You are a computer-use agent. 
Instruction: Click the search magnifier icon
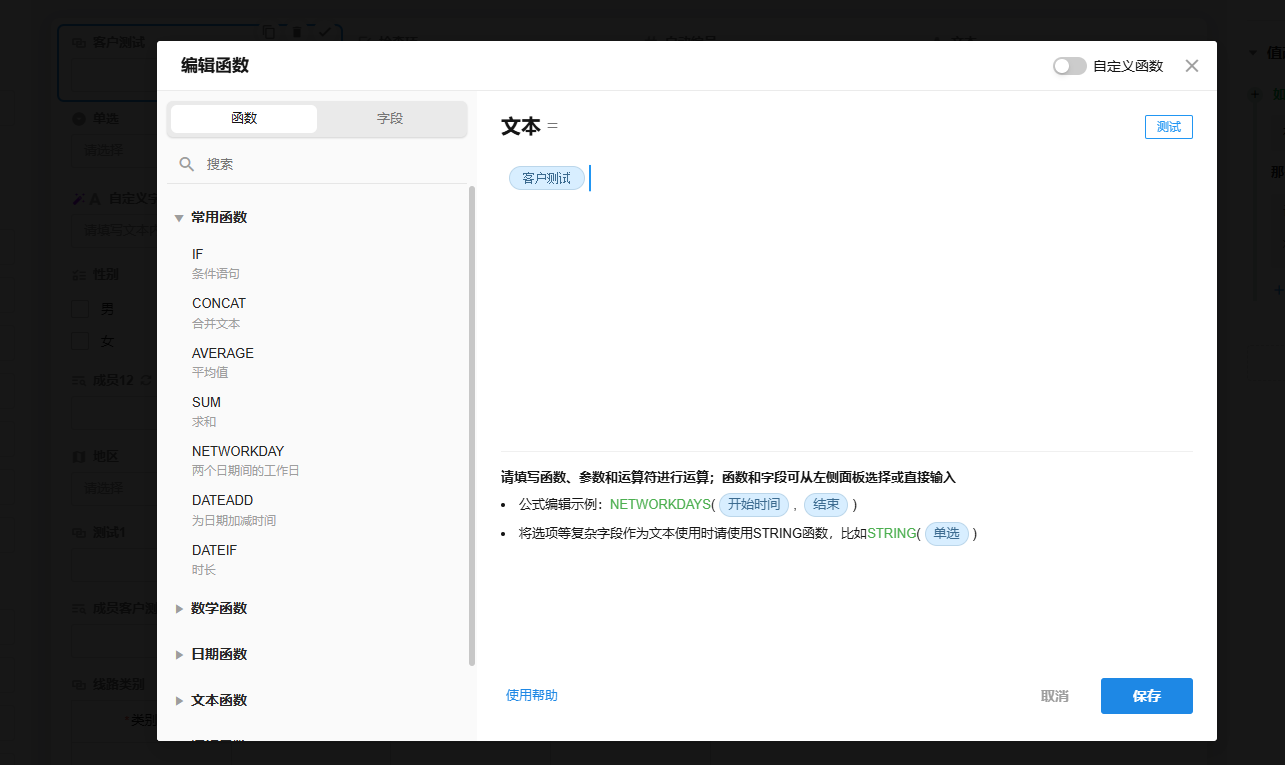click(x=186, y=164)
